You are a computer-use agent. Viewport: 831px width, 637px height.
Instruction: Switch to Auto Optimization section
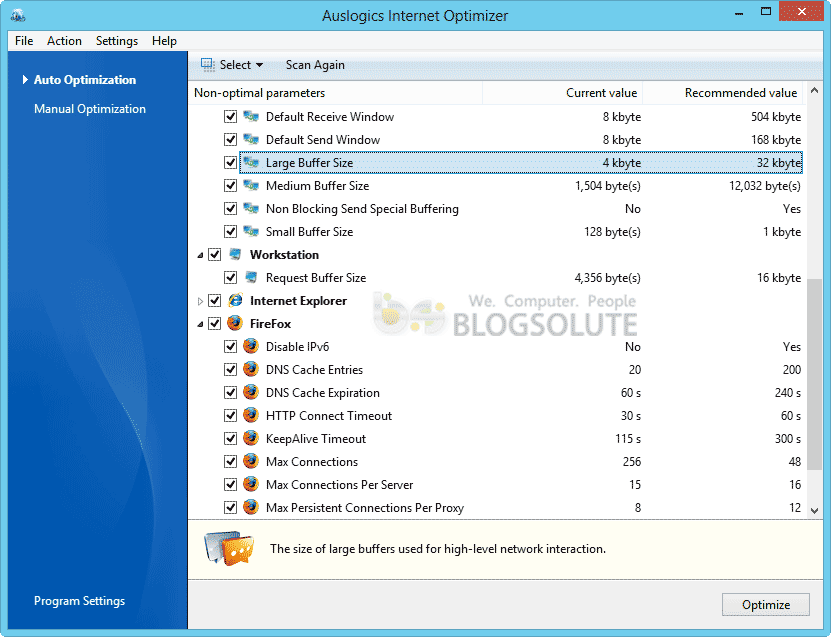[x=85, y=79]
